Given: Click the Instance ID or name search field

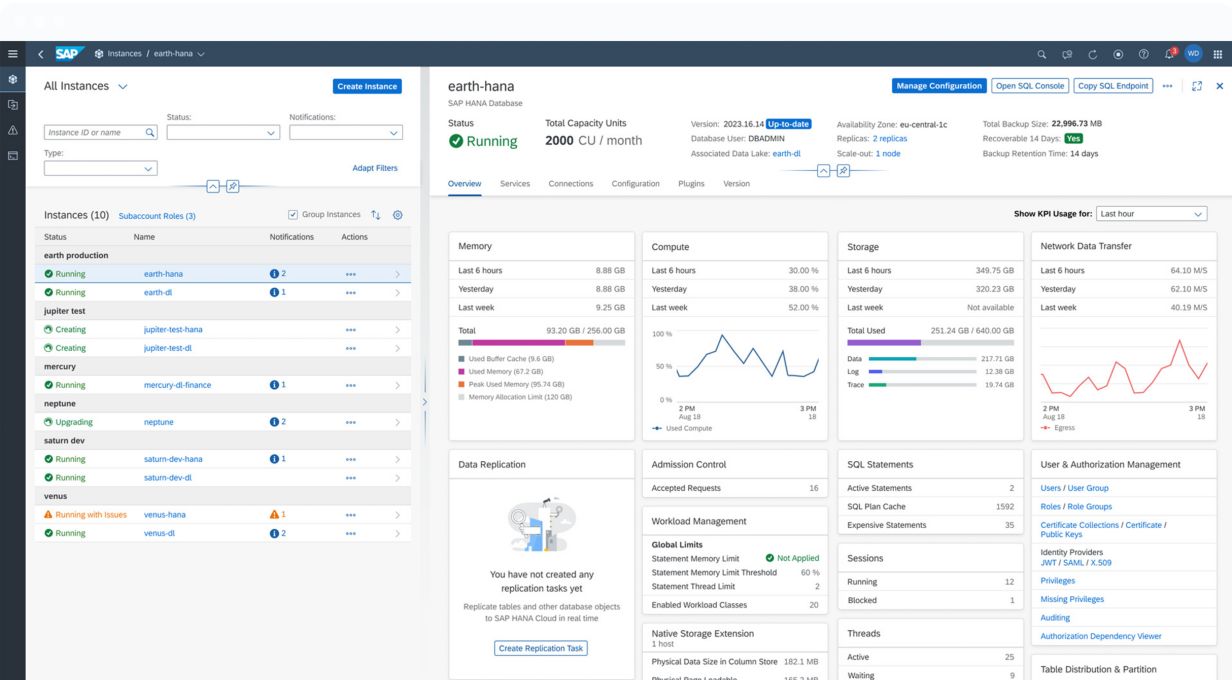Looking at the screenshot, I should tap(95, 132).
